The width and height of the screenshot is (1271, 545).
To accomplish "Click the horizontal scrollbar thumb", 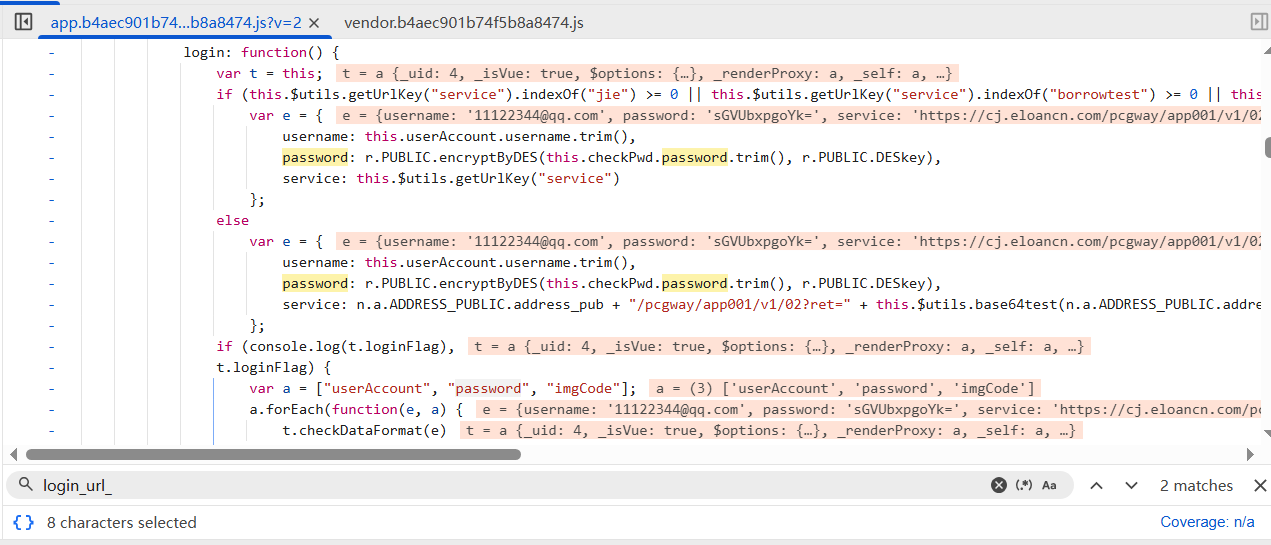I will [273, 454].
